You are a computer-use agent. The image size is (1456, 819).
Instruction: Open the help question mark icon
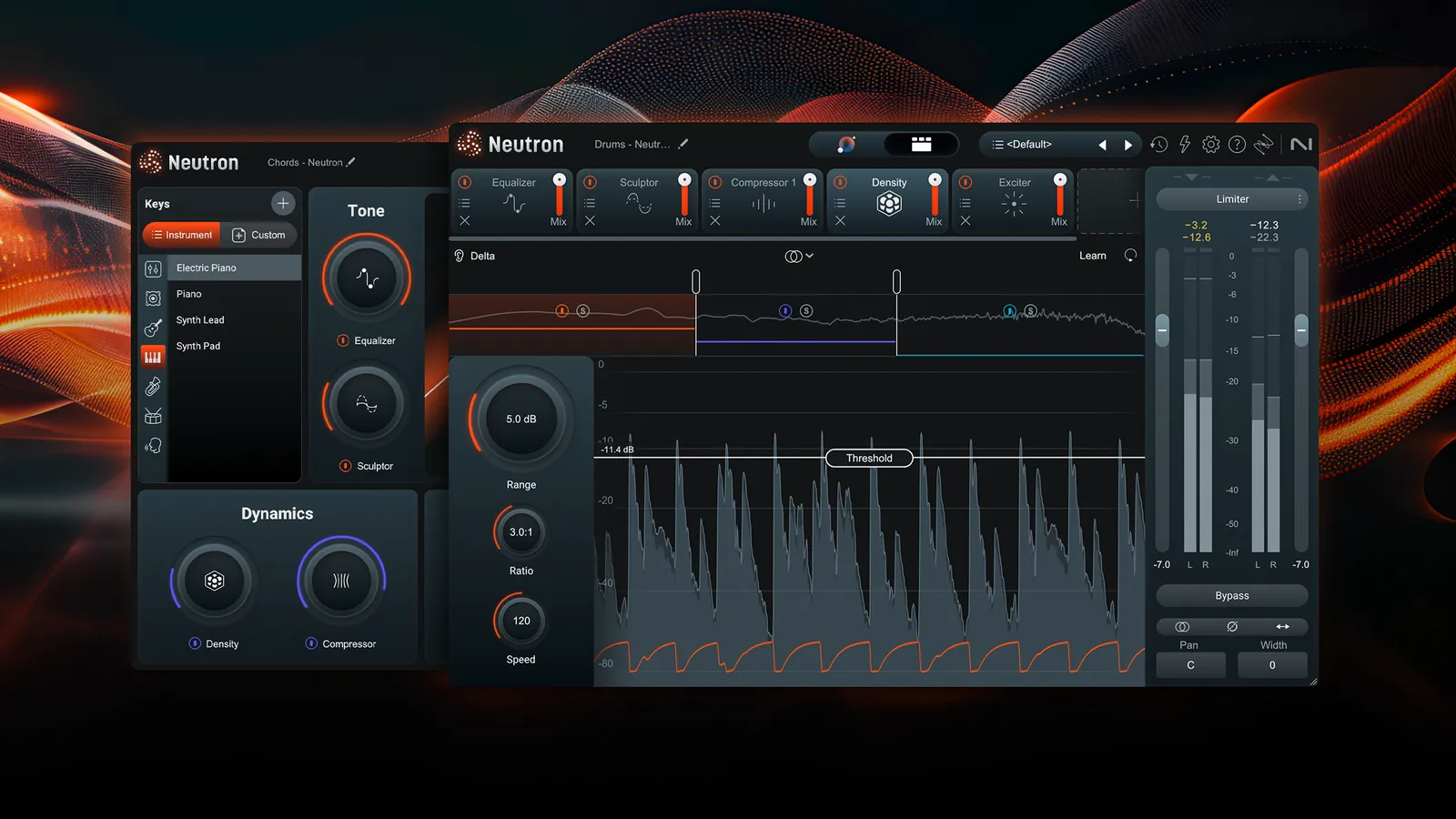click(x=1237, y=144)
